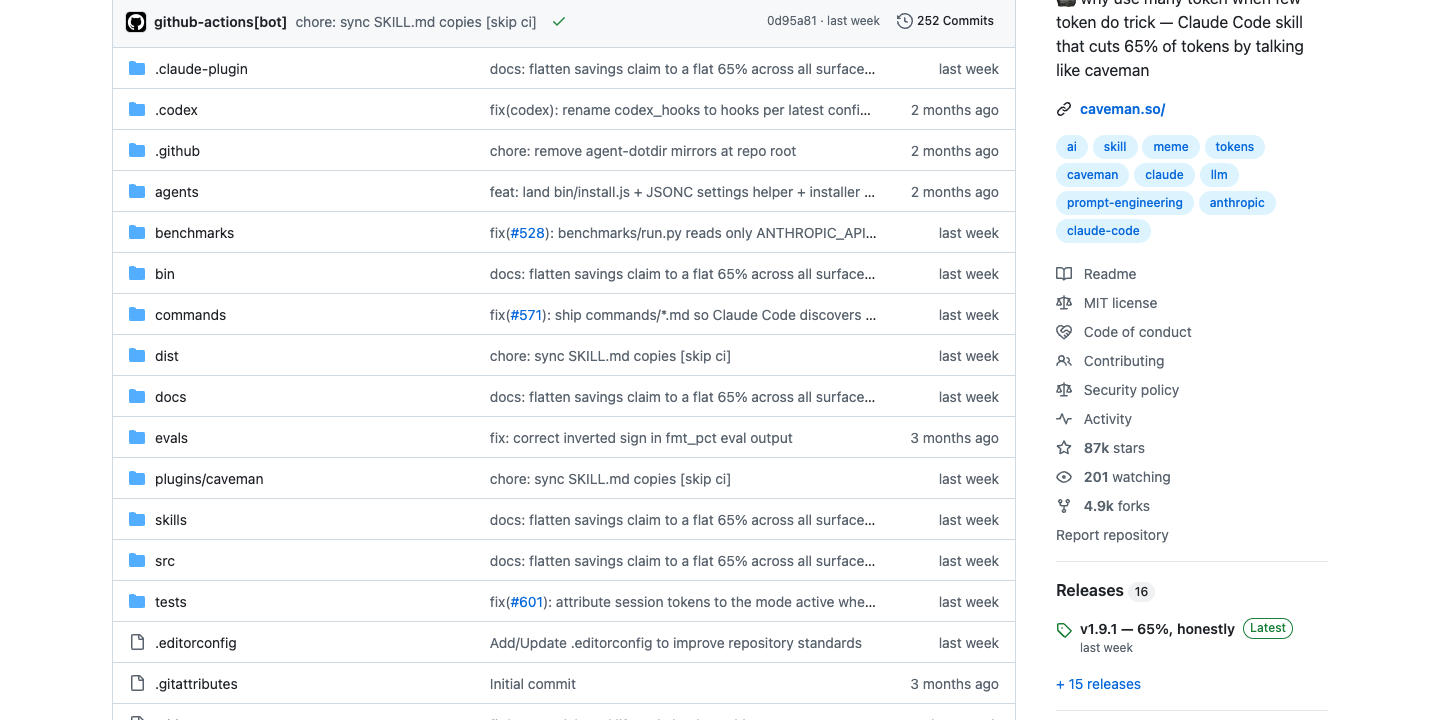Open .gitattributes 'Initial commit' message
This screenshot has height=720, width=1440.
tap(533, 684)
